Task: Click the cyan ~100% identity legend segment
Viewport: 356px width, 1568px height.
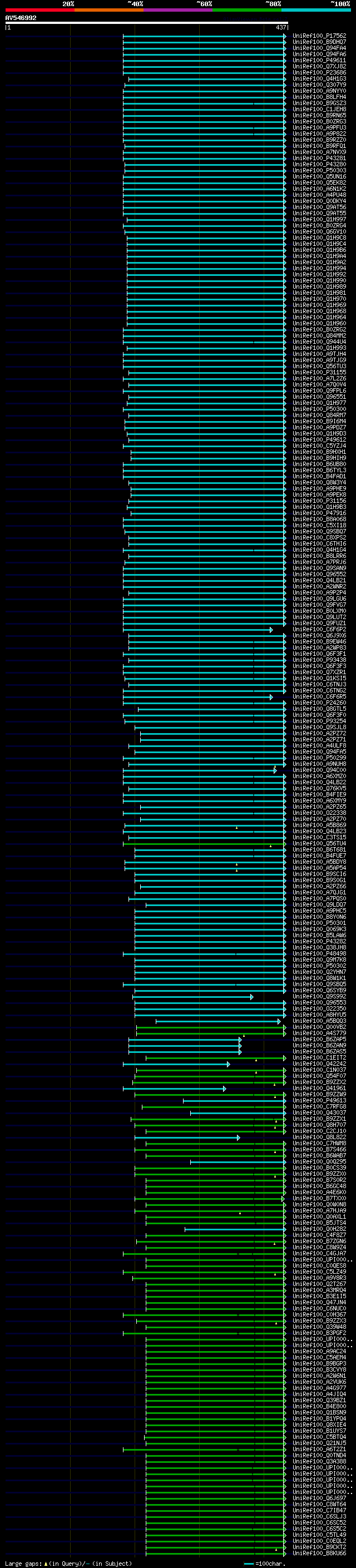Action: (x=317, y=11)
